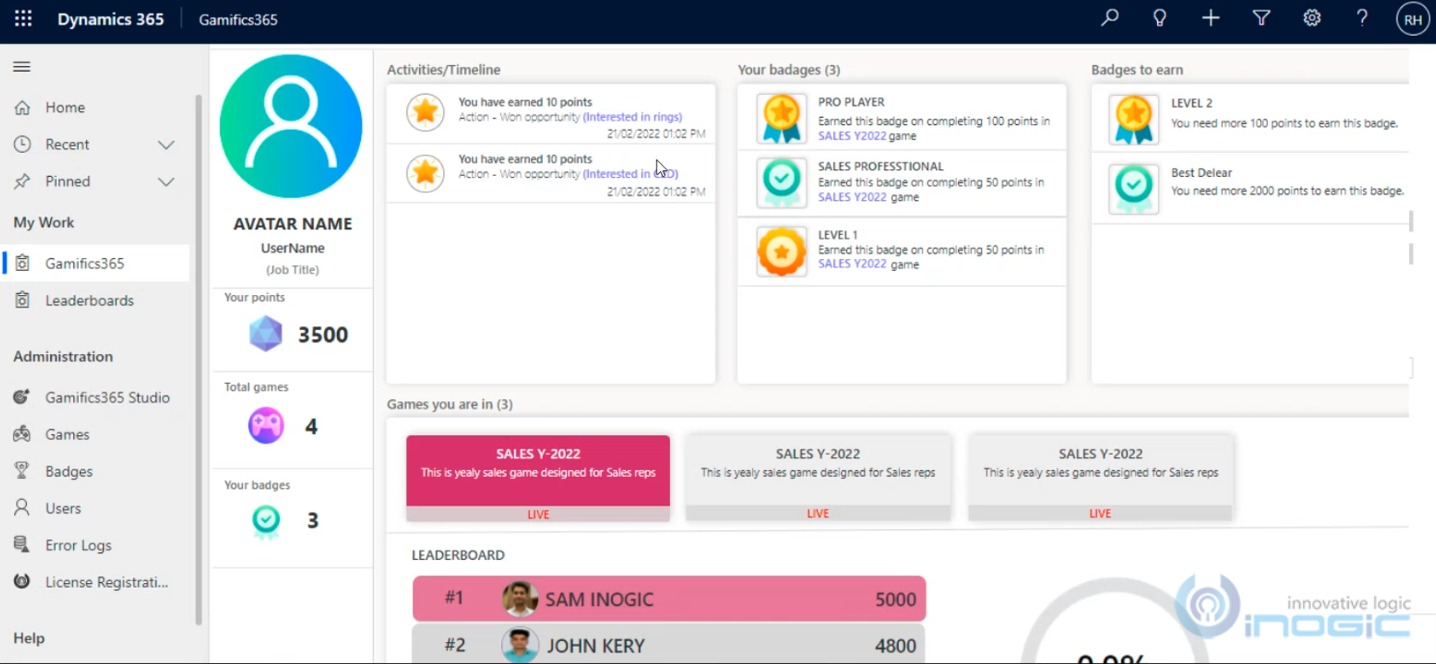The width and height of the screenshot is (1436, 664).
Task: Open the lightbulb assistant icon
Action: (1160, 18)
